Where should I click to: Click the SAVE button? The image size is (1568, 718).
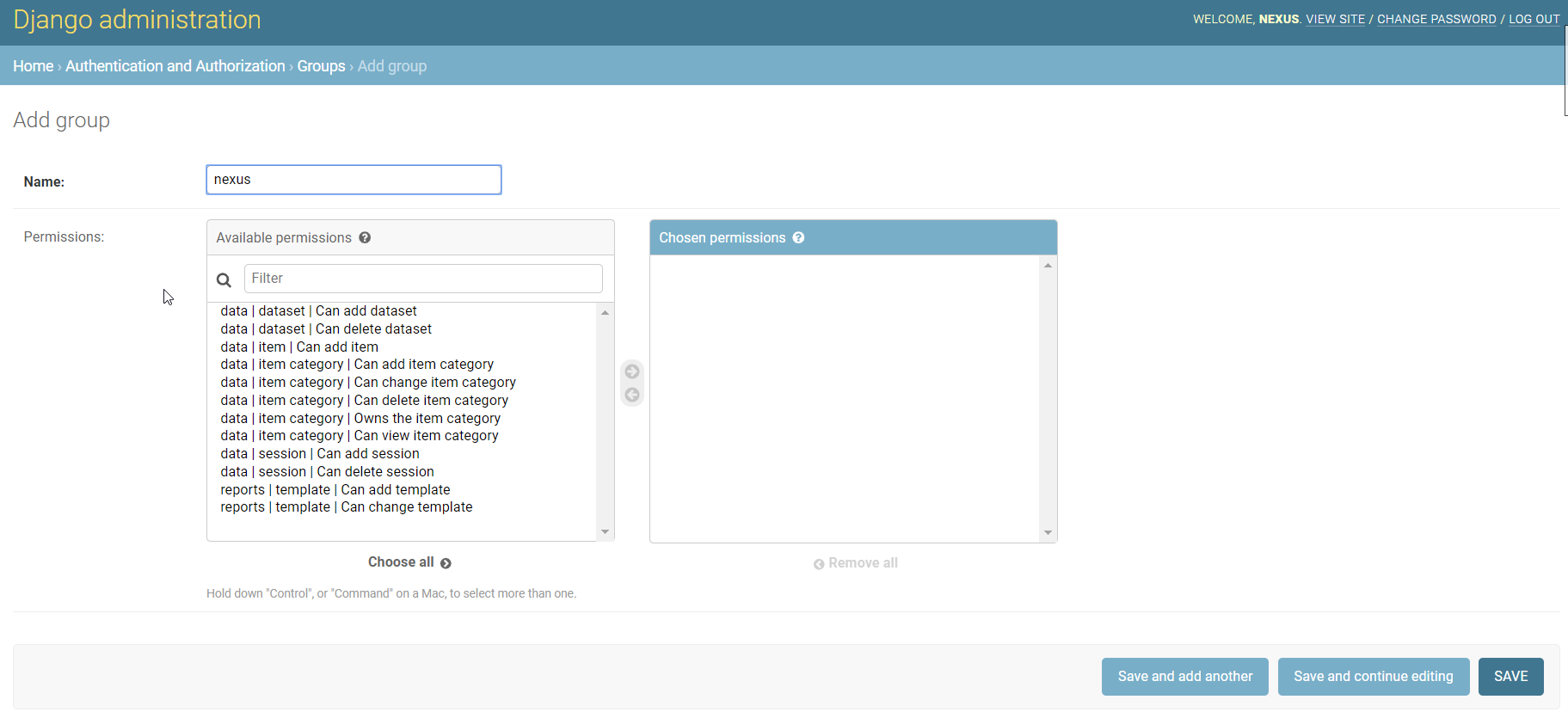point(1510,677)
